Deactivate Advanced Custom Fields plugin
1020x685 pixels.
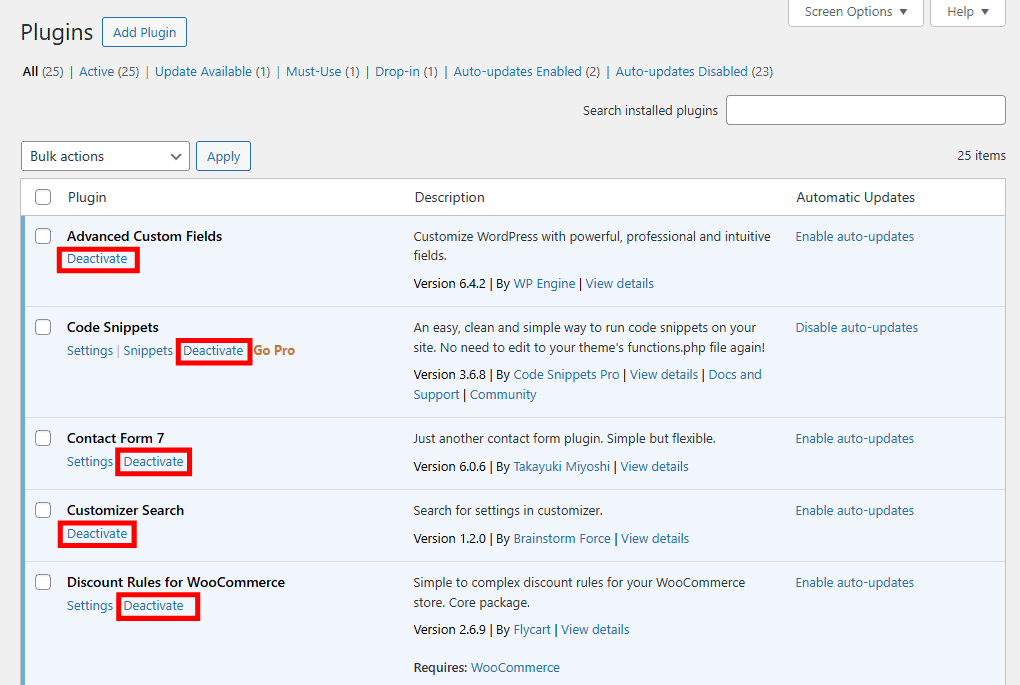pyautogui.click(x=97, y=259)
